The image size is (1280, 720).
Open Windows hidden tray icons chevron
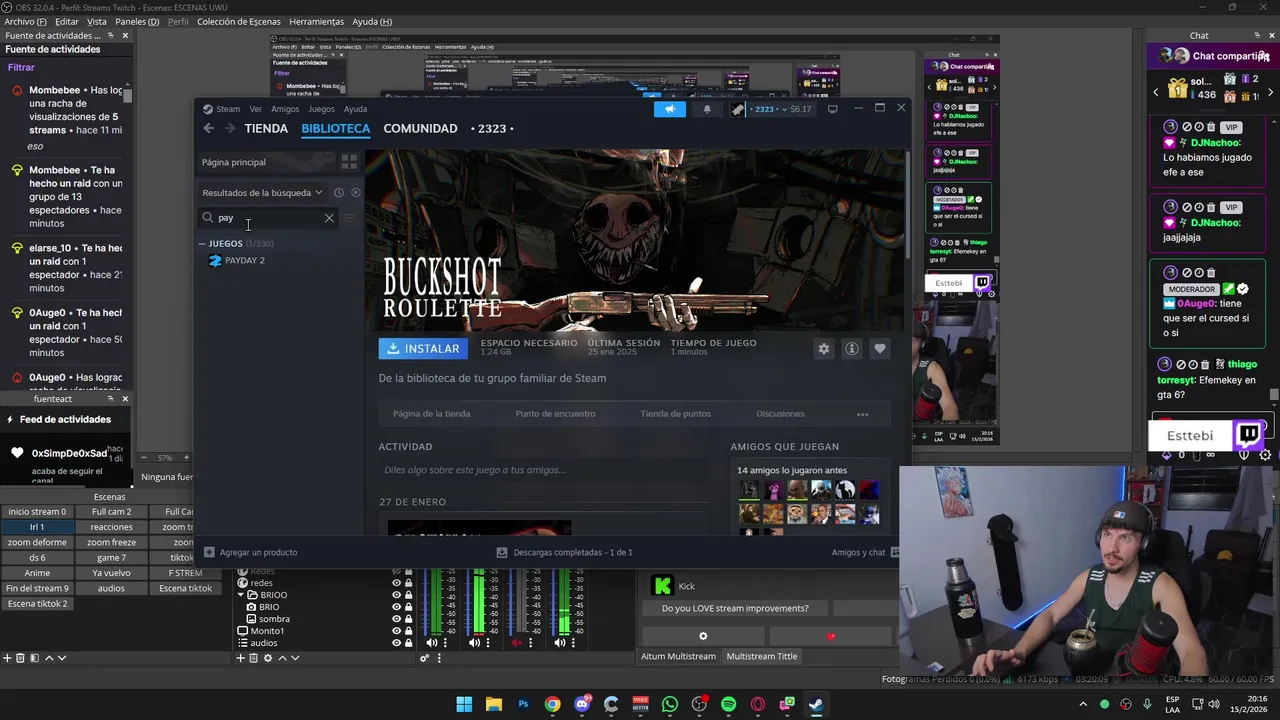tap(1082, 704)
